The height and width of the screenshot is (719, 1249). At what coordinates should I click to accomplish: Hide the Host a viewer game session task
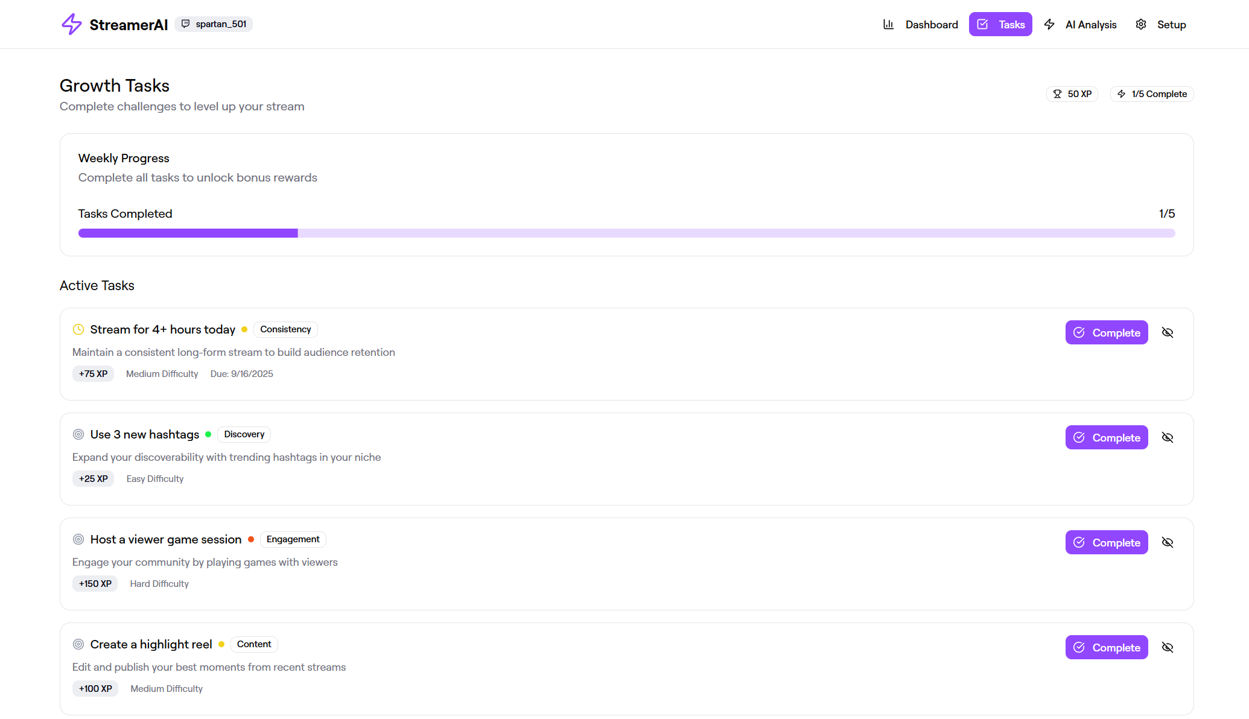(x=1167, y=542)
